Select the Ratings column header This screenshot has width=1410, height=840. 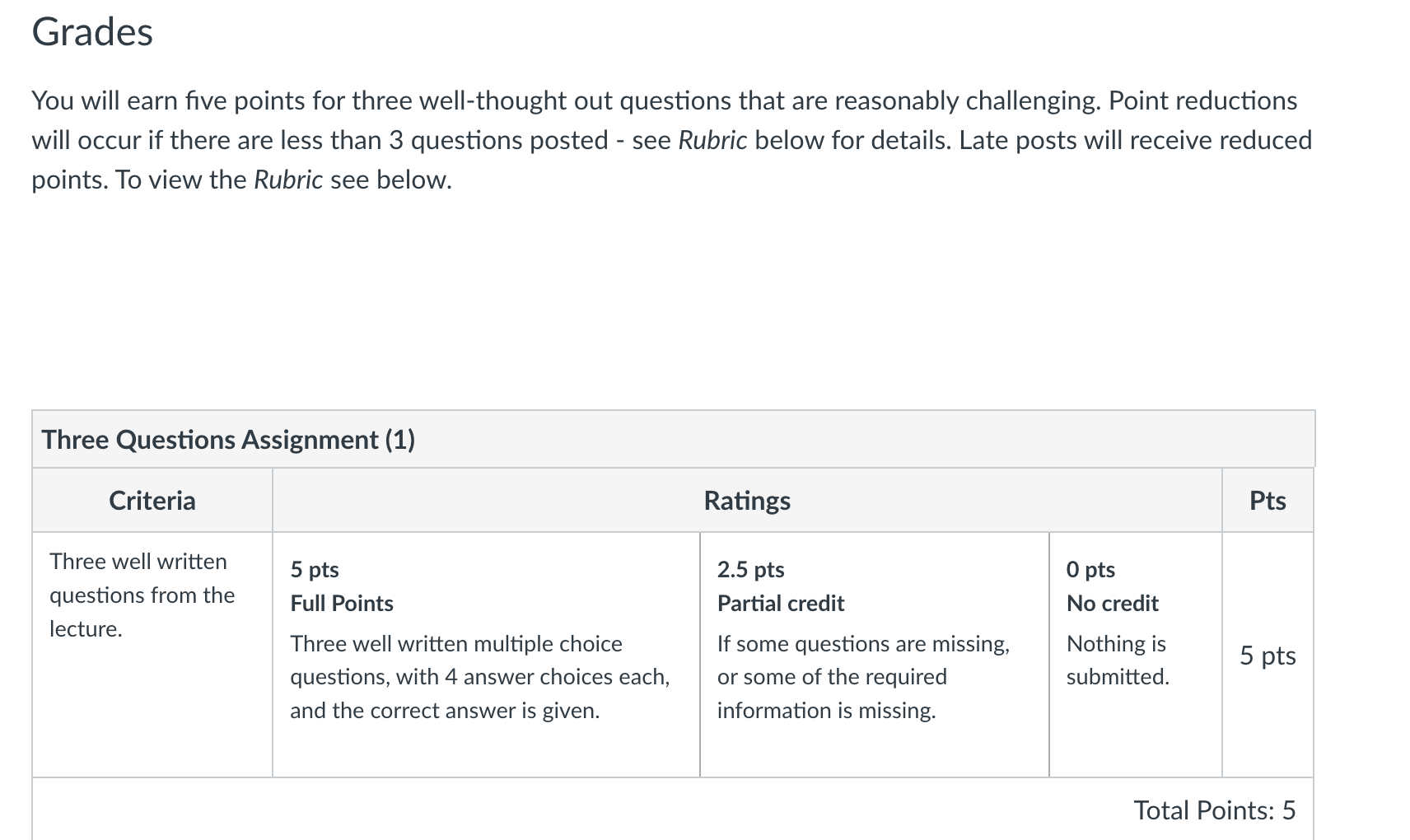[x=747, y=501]
